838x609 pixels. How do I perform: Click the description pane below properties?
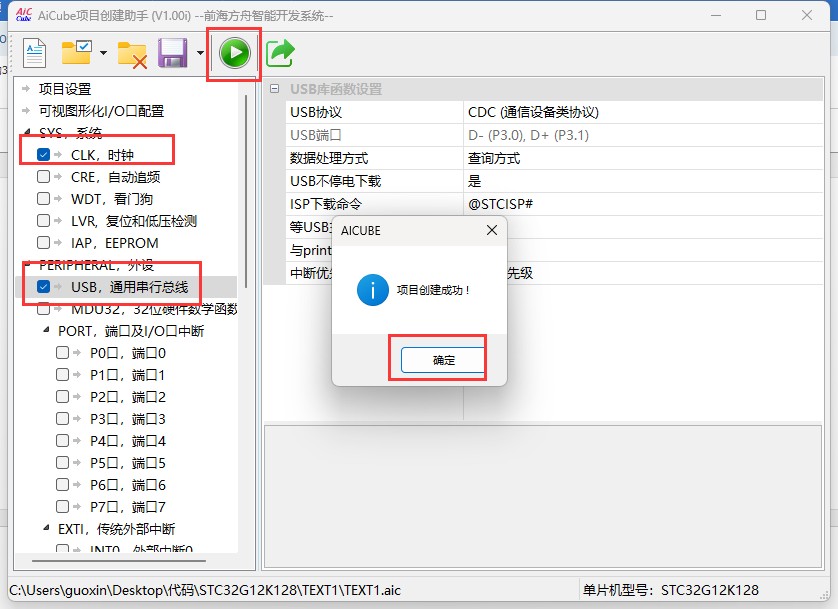pyautogui.click(x=542, y=497)
